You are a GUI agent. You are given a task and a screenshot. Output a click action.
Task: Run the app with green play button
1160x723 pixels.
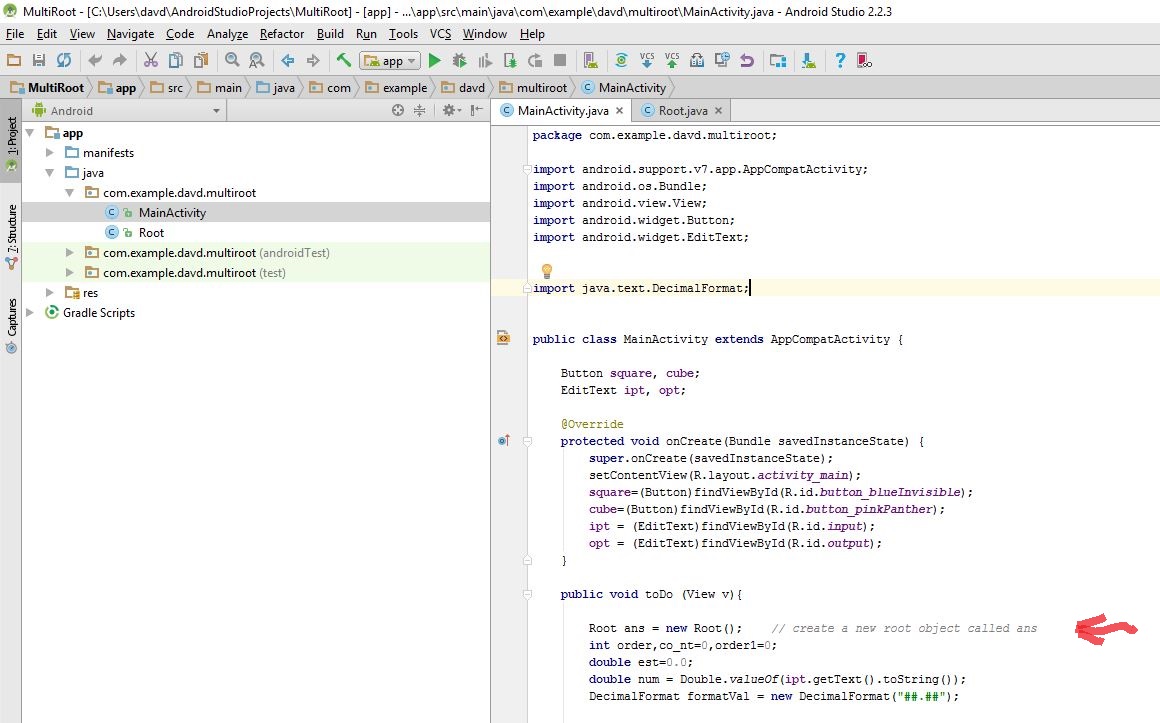[x=435, y=61]
